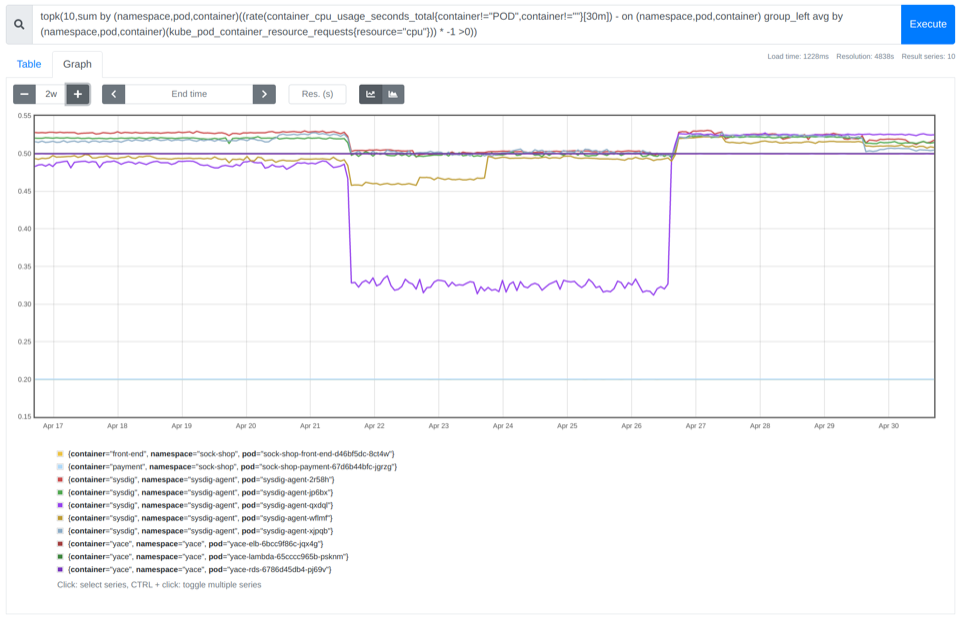
Task: Click the search magnifier icon beside the query box
Action: point(17,23)
